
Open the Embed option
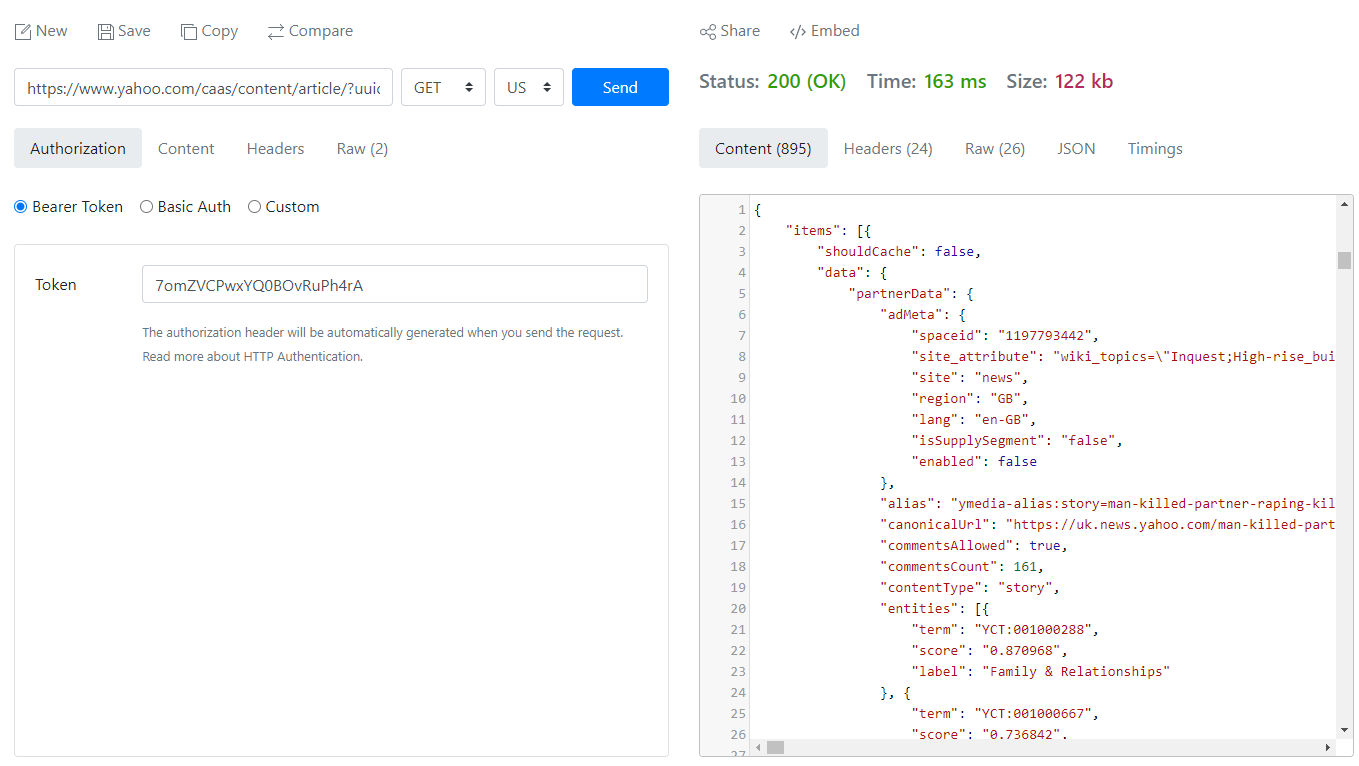click(824, 31)
